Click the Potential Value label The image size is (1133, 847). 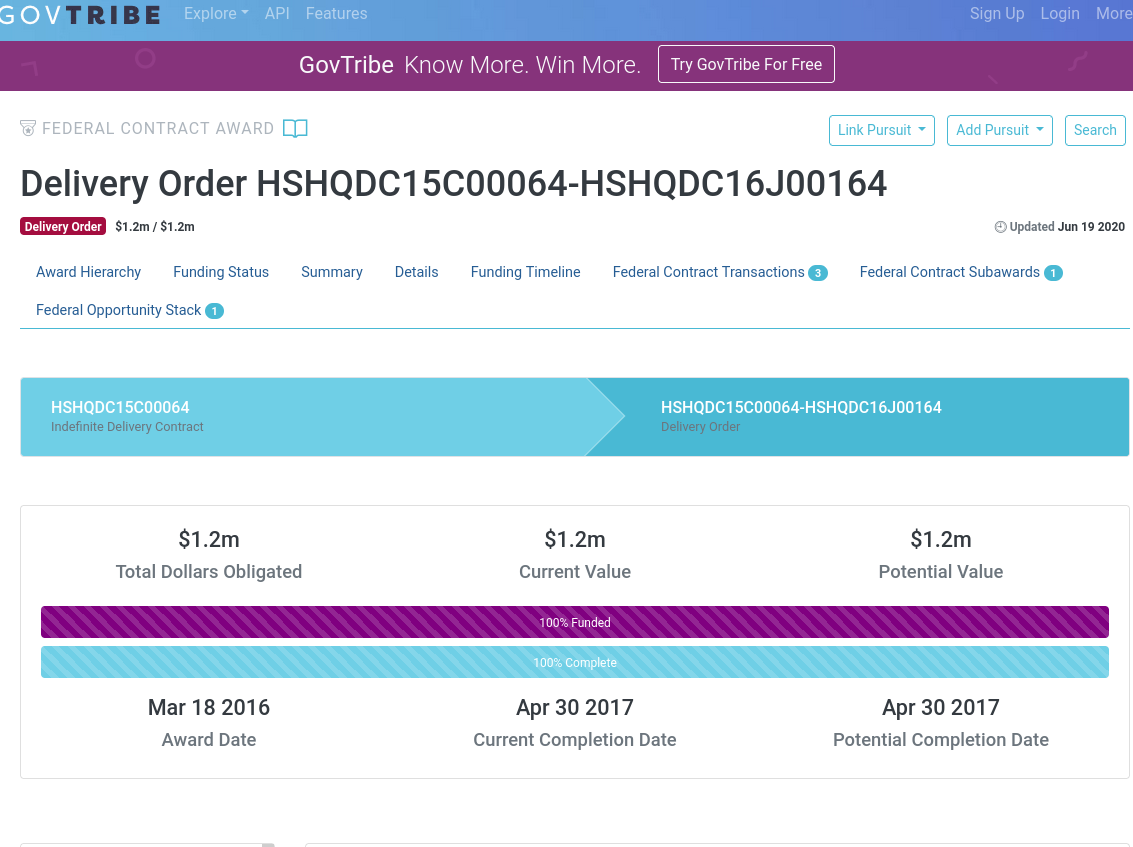click(x=941, y=572)
